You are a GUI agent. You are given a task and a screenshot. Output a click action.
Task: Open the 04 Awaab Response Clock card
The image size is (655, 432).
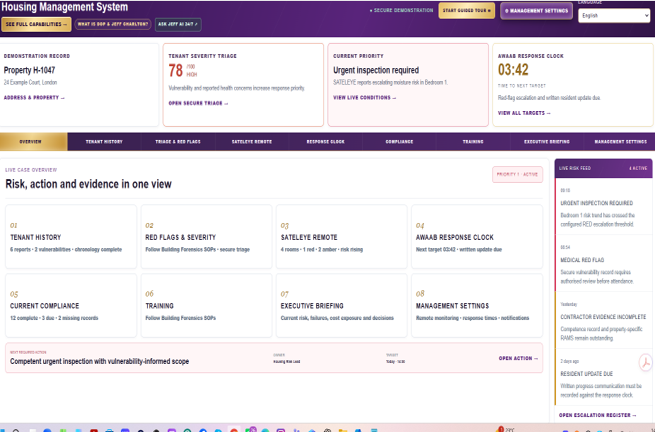point(477,236)
